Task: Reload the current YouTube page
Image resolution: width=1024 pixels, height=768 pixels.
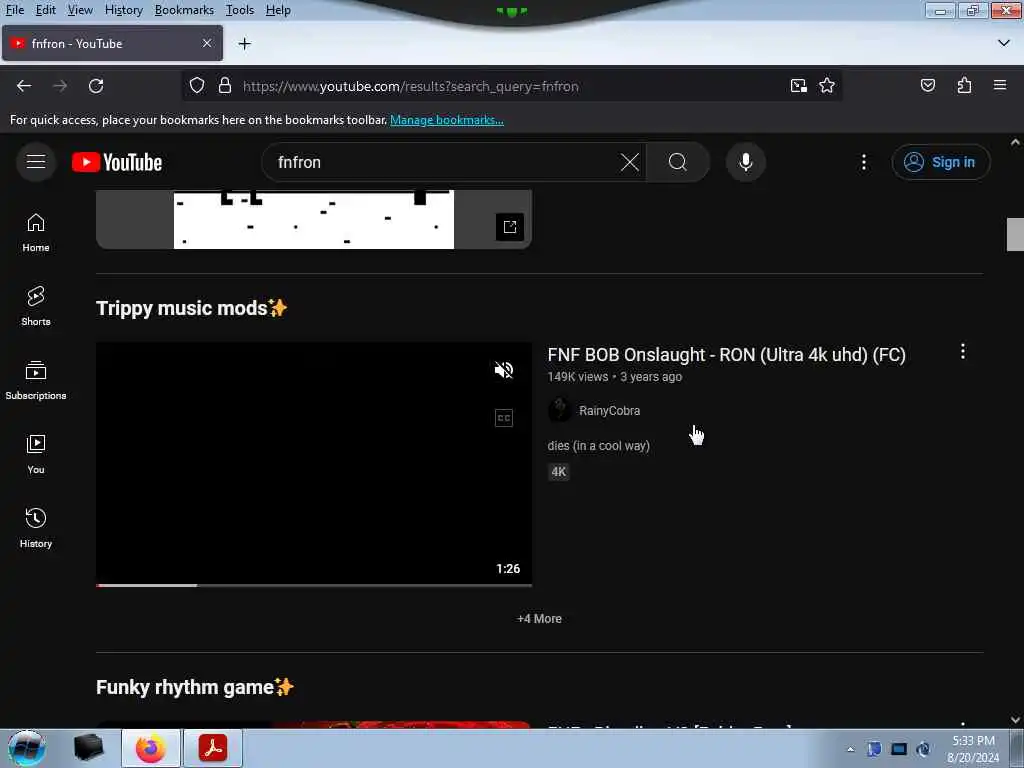Action: coord(96,86)
